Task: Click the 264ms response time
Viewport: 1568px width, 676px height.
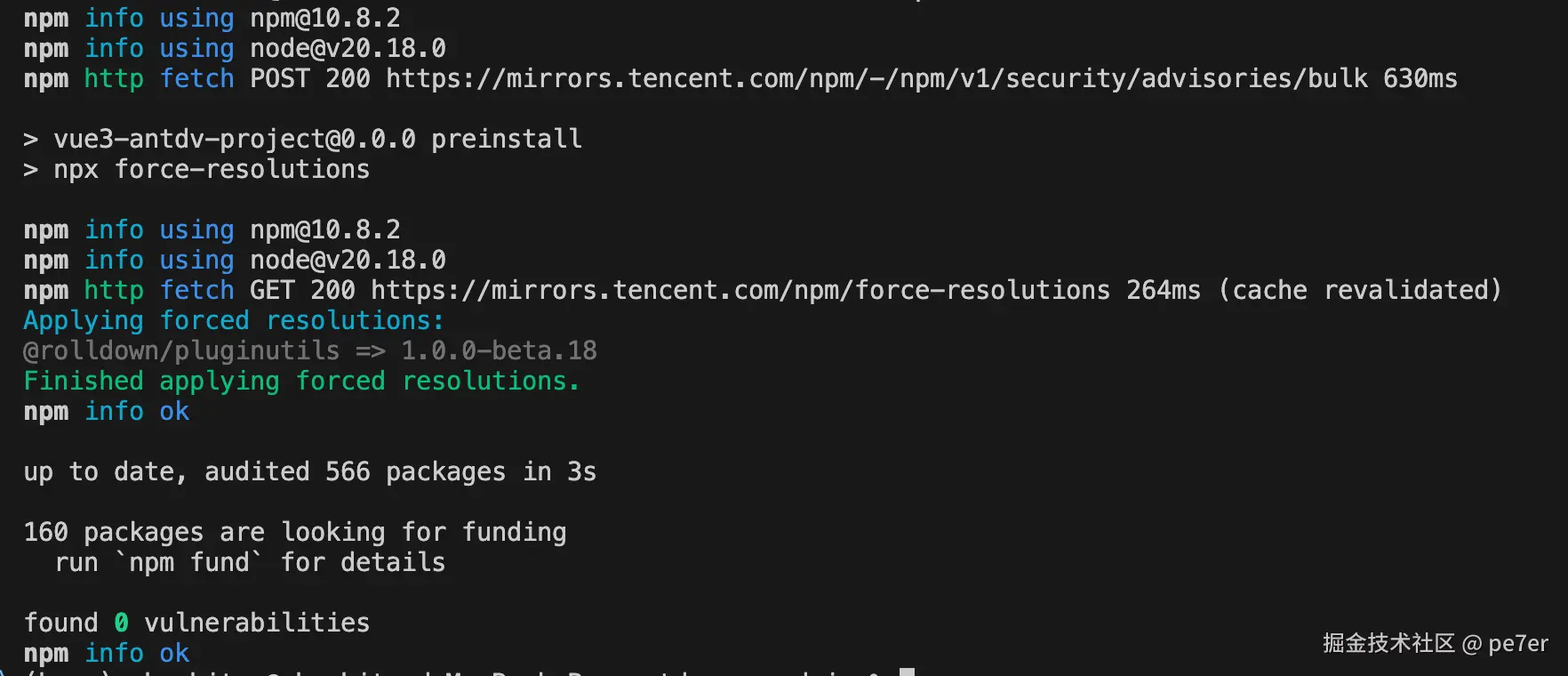Action: coord(1163,290)
